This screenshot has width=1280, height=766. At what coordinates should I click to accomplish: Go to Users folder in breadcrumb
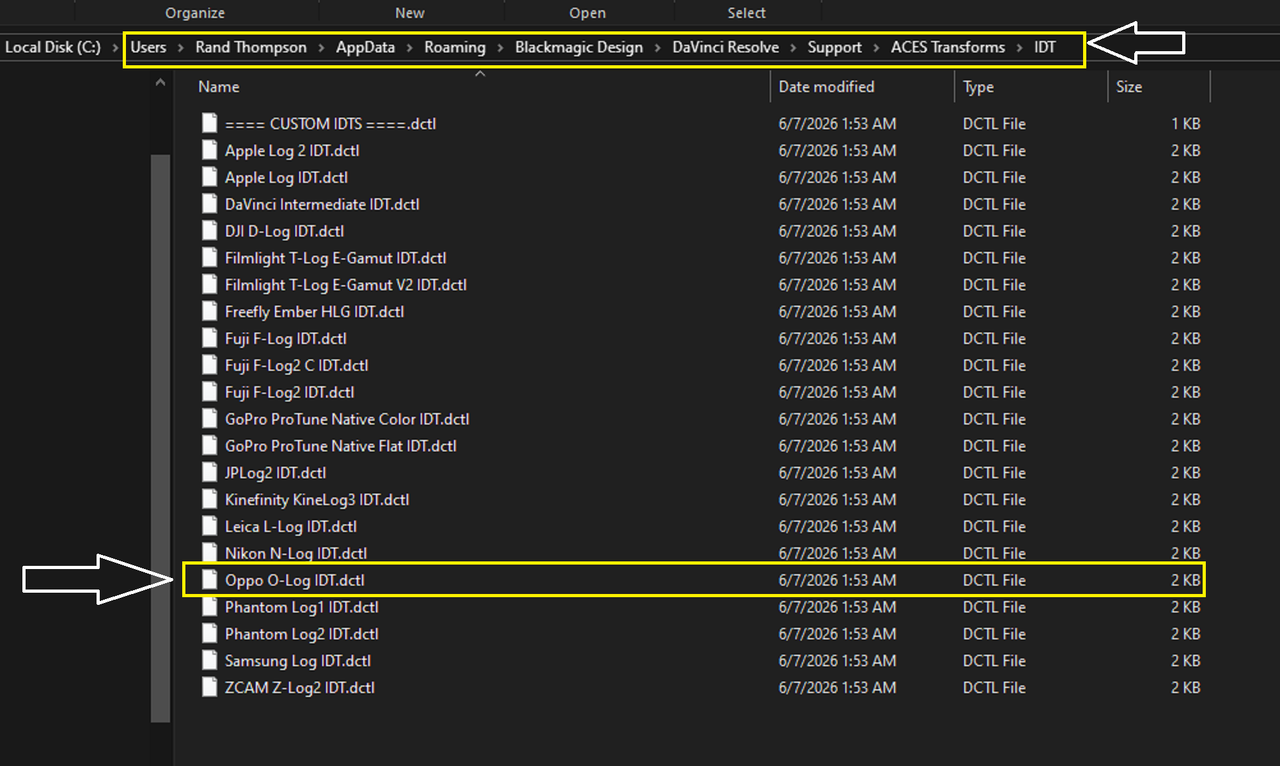point(148,48)
